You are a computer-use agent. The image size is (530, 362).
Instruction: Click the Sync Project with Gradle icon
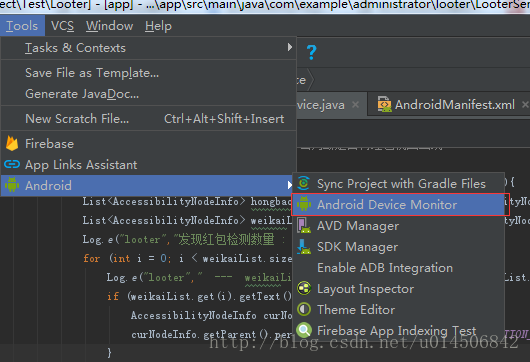[x=304, y=183]
